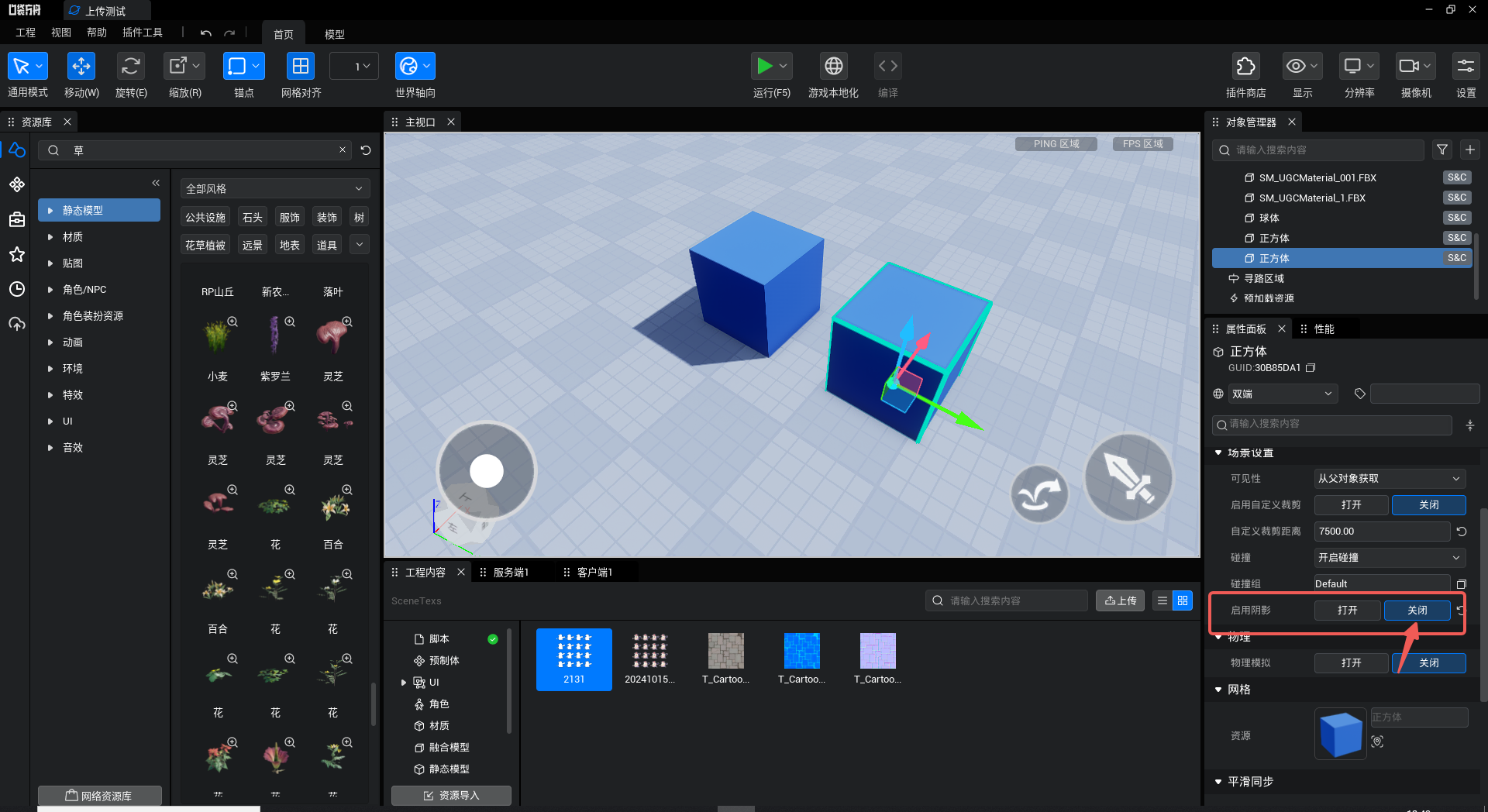The height and width of the screenshot is (812, 1488).
Task: Turn on shadows (启用阴影 打开)
Action: coord(1347,610)
